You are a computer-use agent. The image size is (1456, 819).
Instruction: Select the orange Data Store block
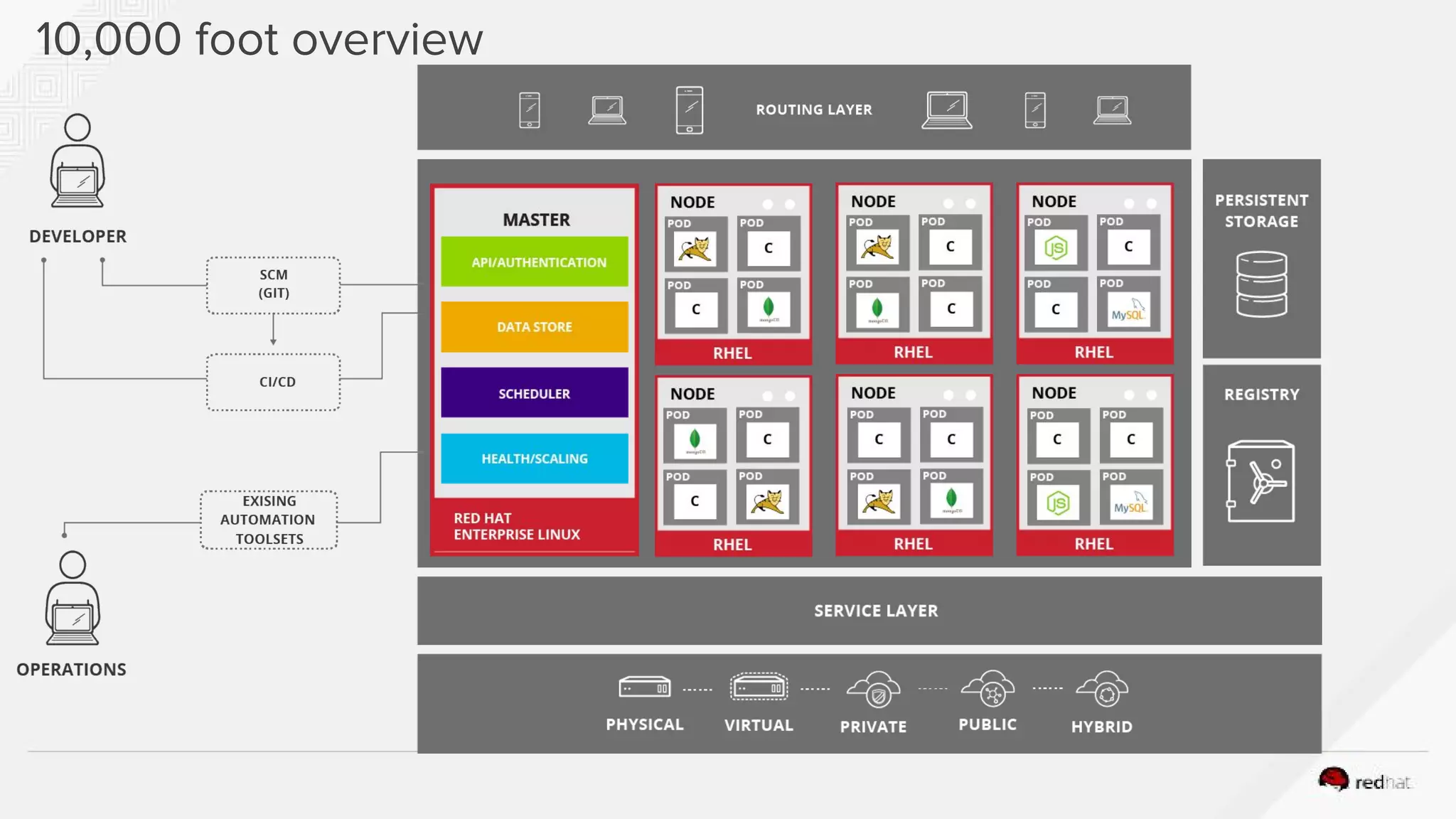click(x=535, y=327)
